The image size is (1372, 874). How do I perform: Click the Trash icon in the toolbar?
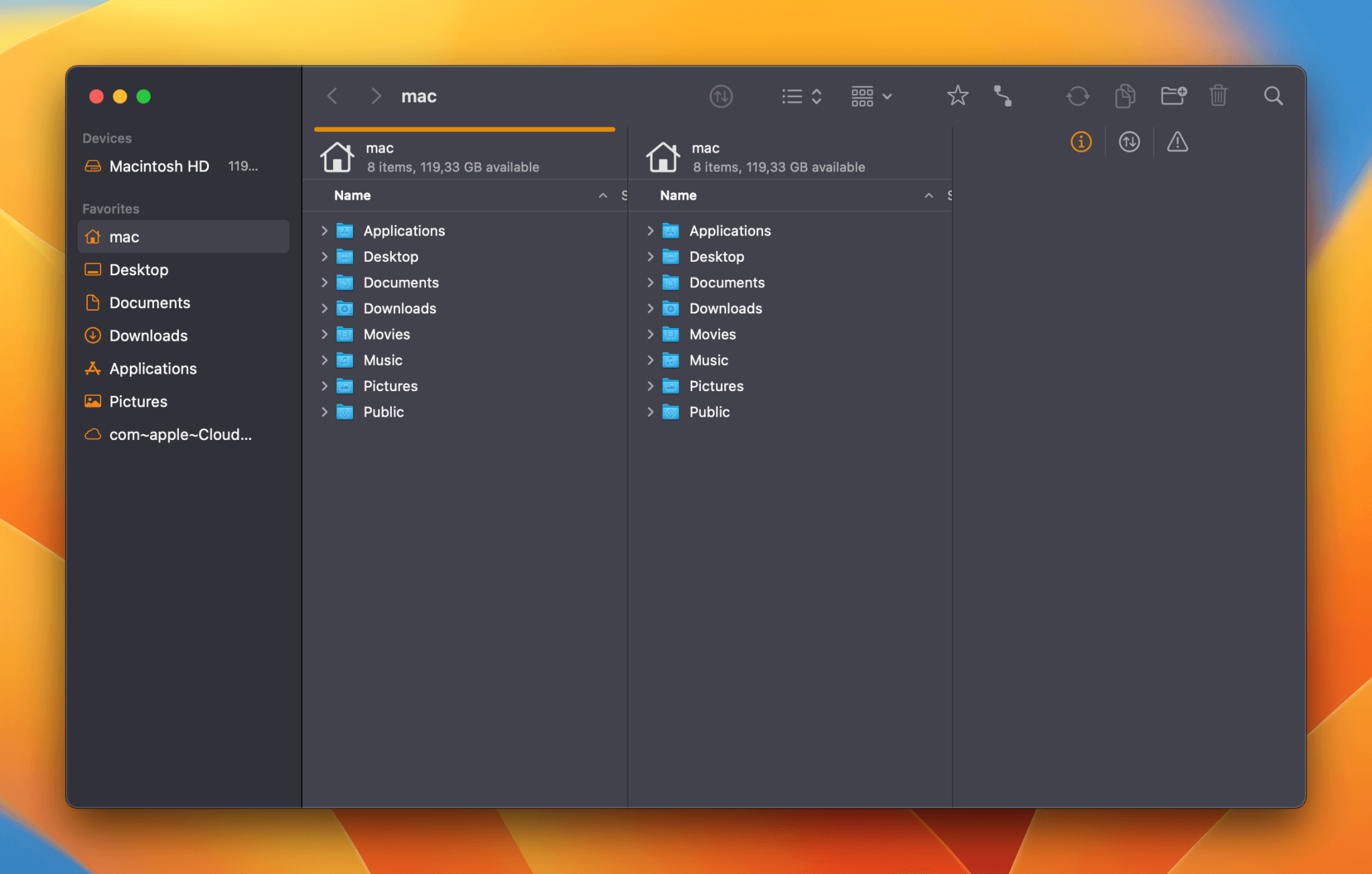click(x=1218, y=96)
